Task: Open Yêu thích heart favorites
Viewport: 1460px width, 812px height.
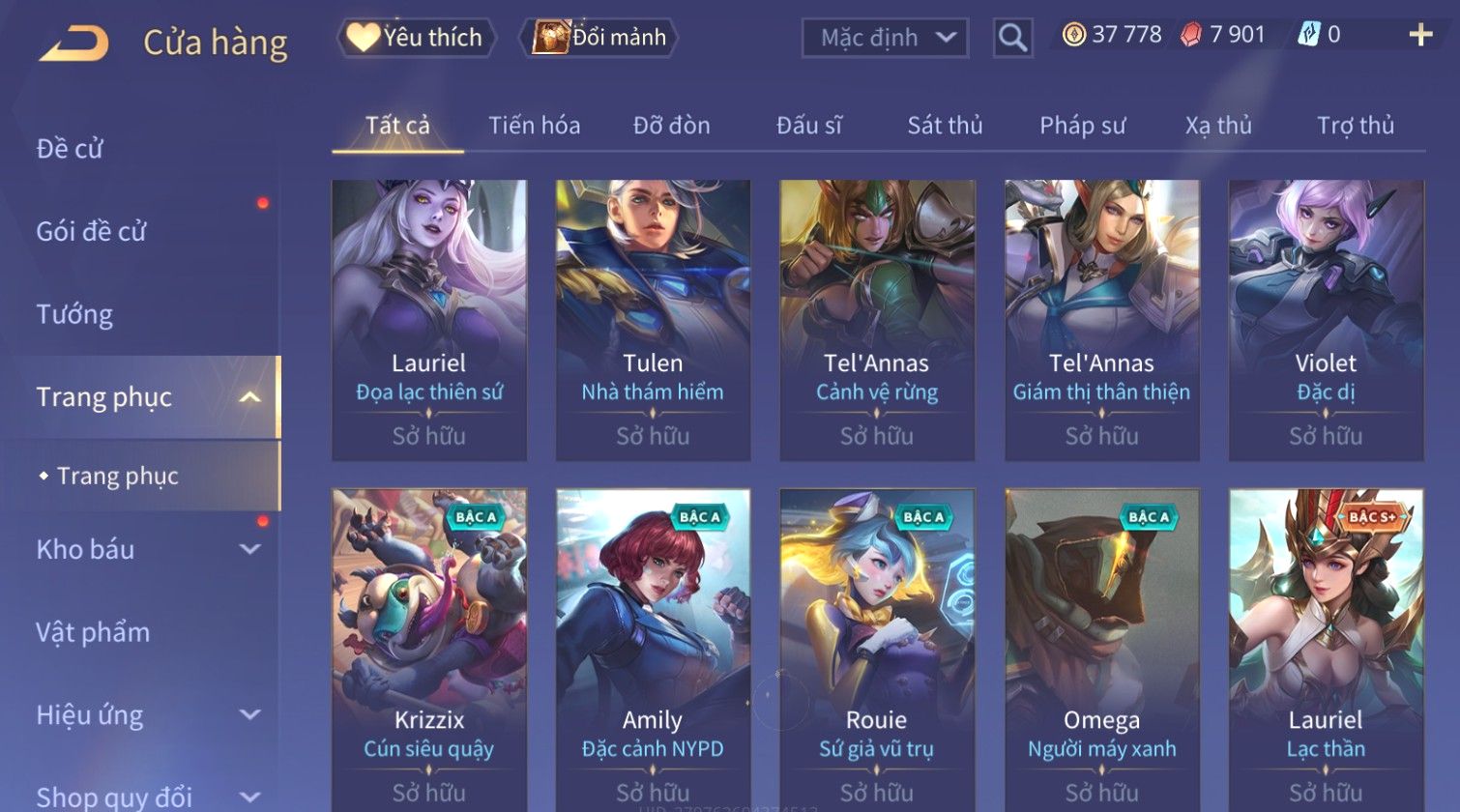Action: (x=416, y=38)
